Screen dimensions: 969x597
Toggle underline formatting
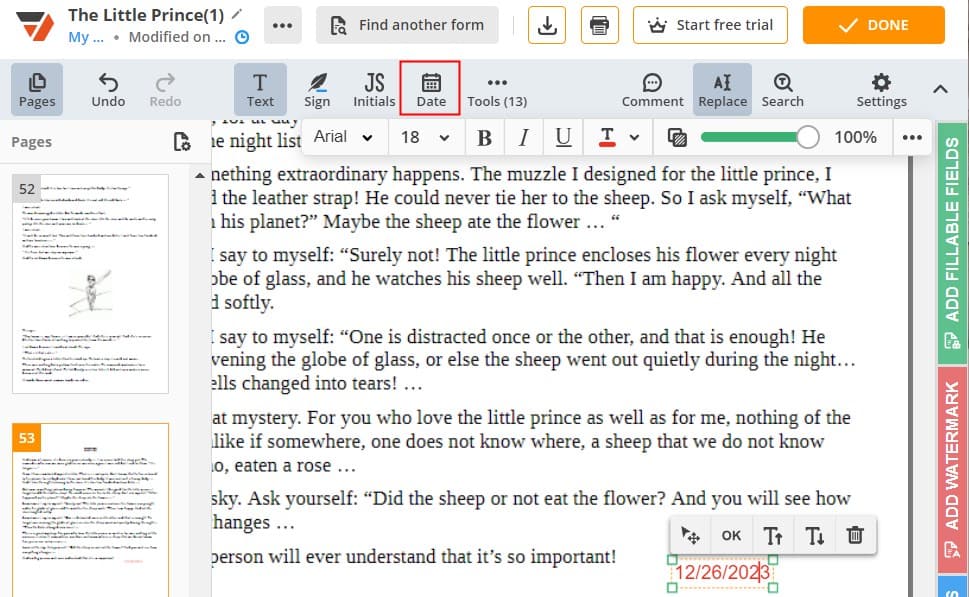(x=562, y=137)
